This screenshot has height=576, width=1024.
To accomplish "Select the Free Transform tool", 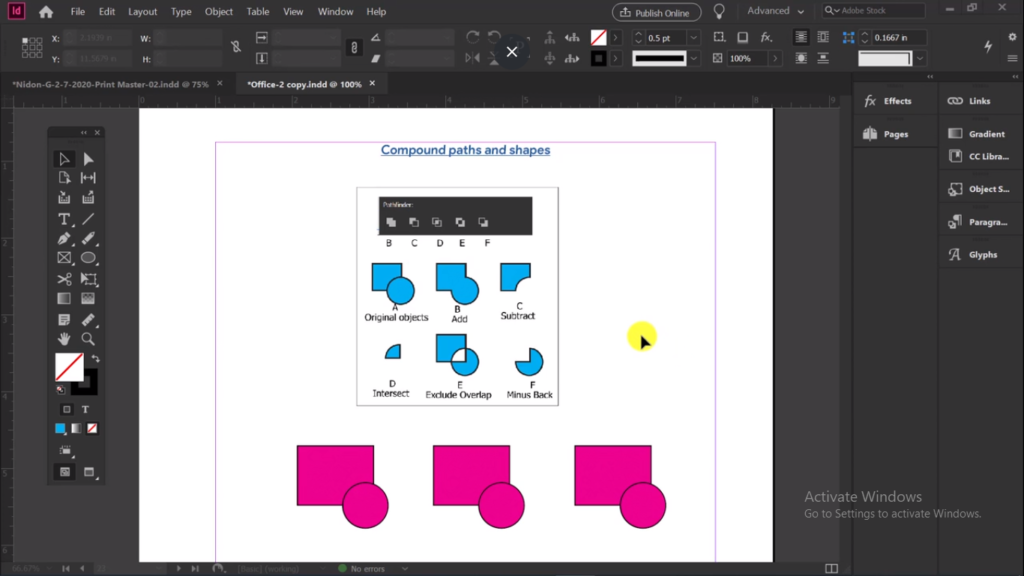I will click(88, 280).
